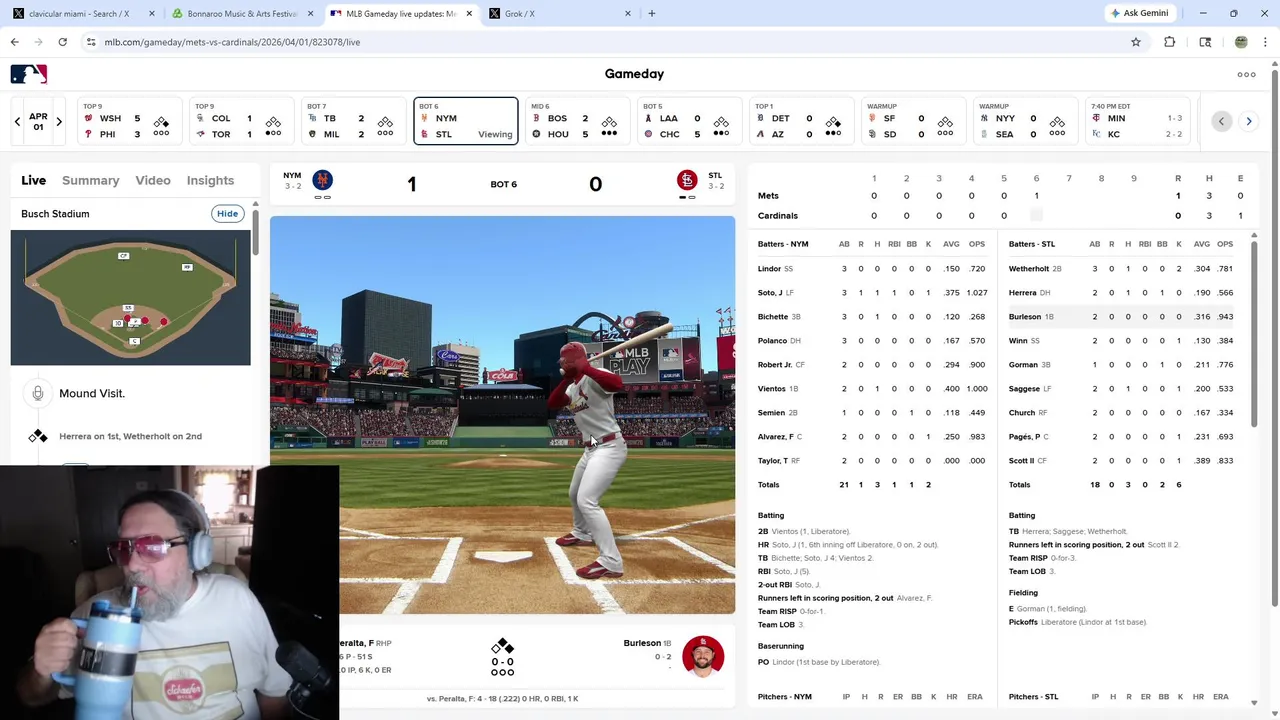Click Herrera on 1st play entry
The width and height of the screenshot is (1280, 720).
[130, 436]
